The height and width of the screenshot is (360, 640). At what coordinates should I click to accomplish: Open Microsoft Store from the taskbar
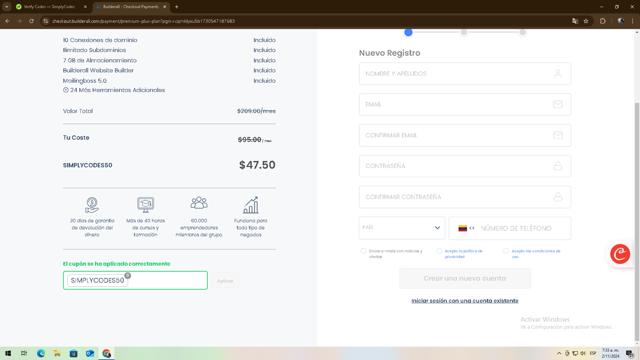(73, 353)
